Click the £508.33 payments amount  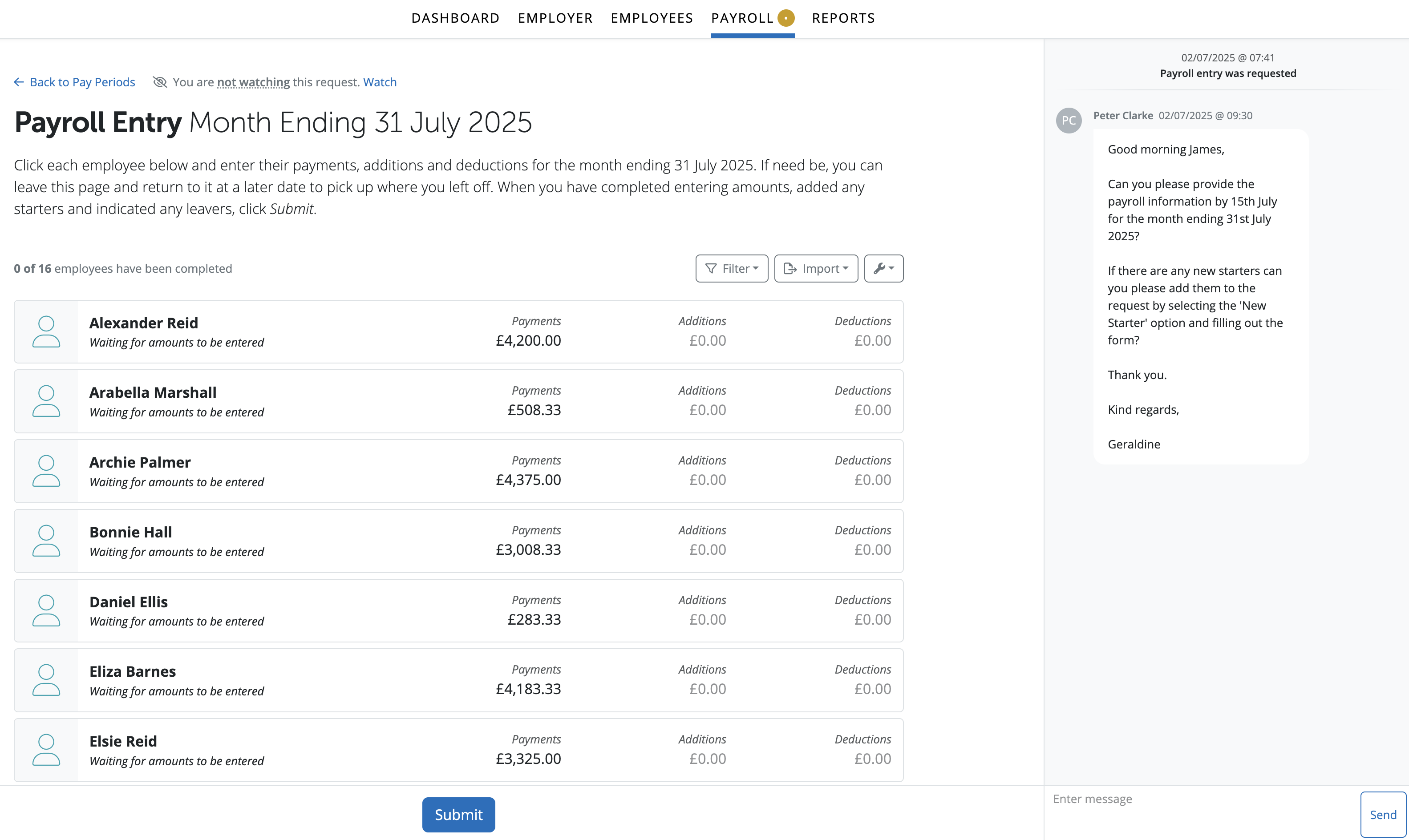coord(534,410)
